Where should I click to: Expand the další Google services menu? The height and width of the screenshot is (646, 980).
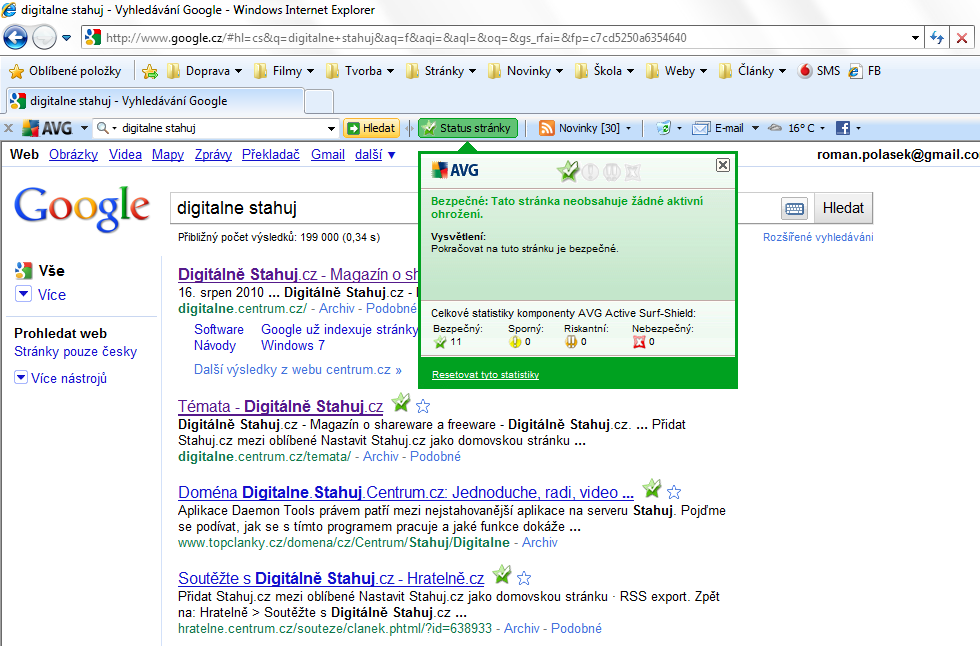(x=375, y=154)
